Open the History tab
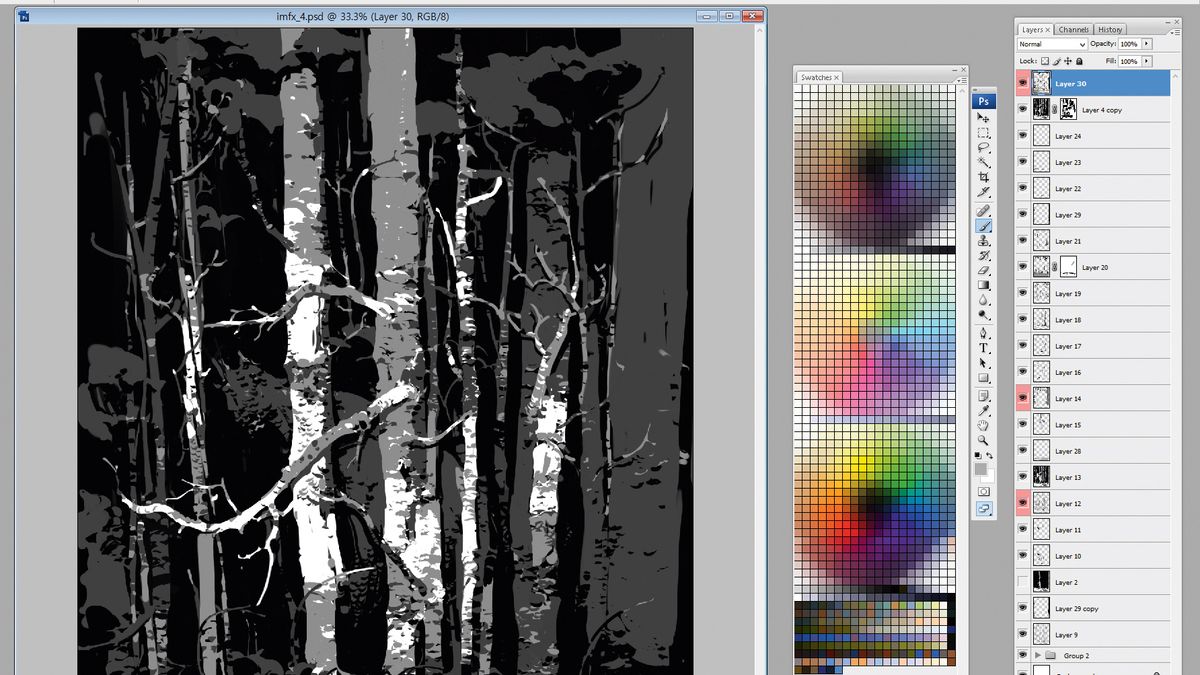The width and height of the screenshot is (1200, 675). pos(1110,29)
